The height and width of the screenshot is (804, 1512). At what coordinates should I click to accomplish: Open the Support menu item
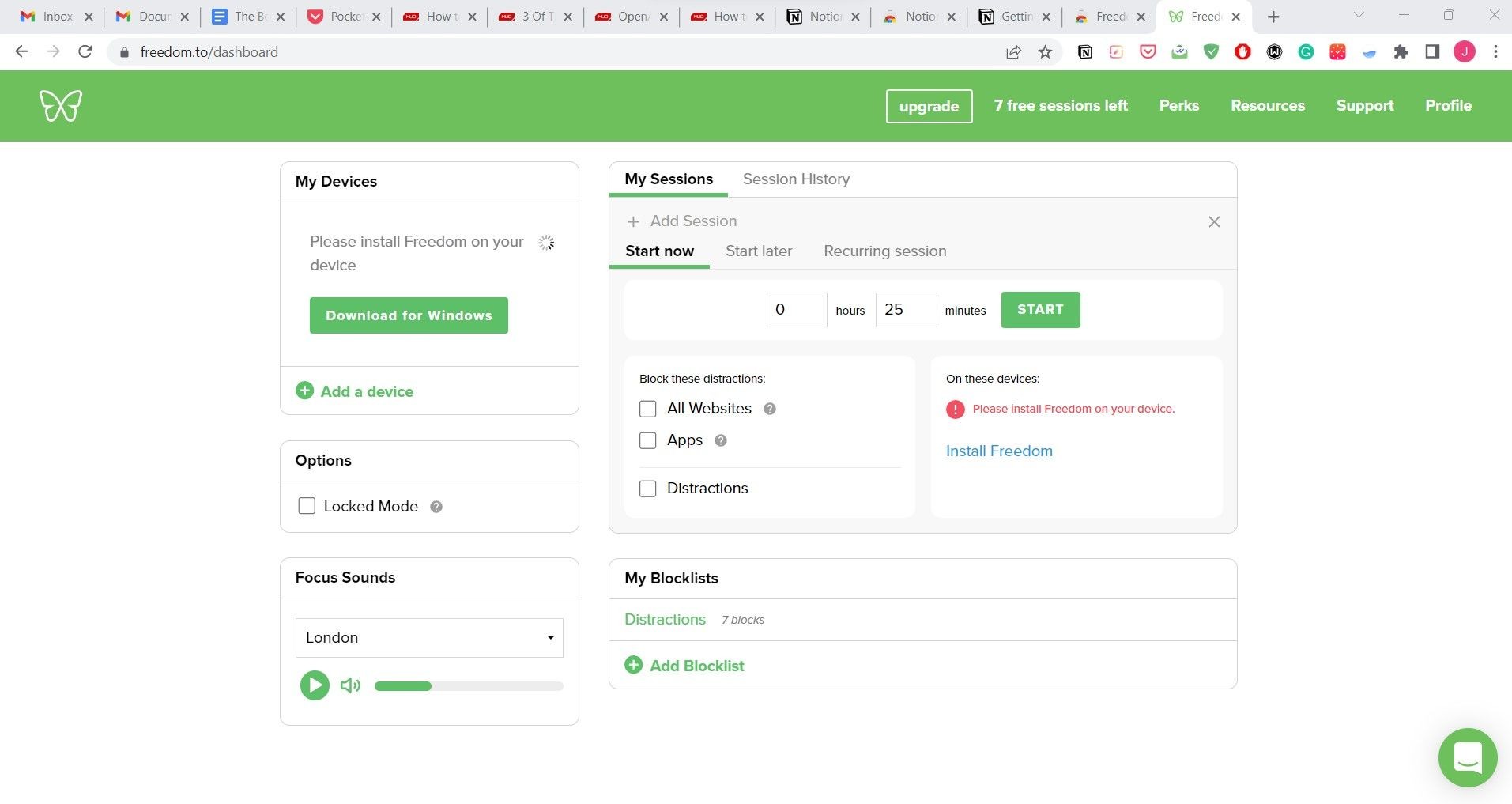pos(1364,106)
